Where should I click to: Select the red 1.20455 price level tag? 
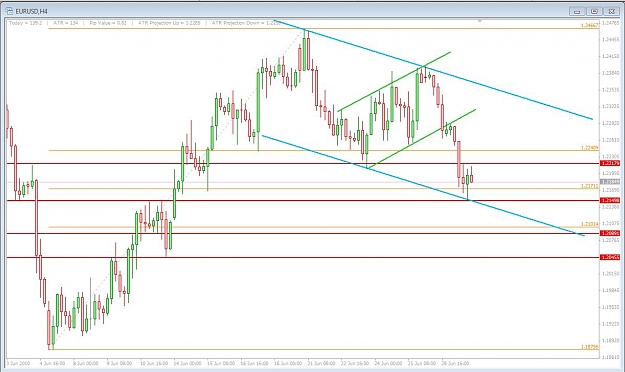[610, 257]
